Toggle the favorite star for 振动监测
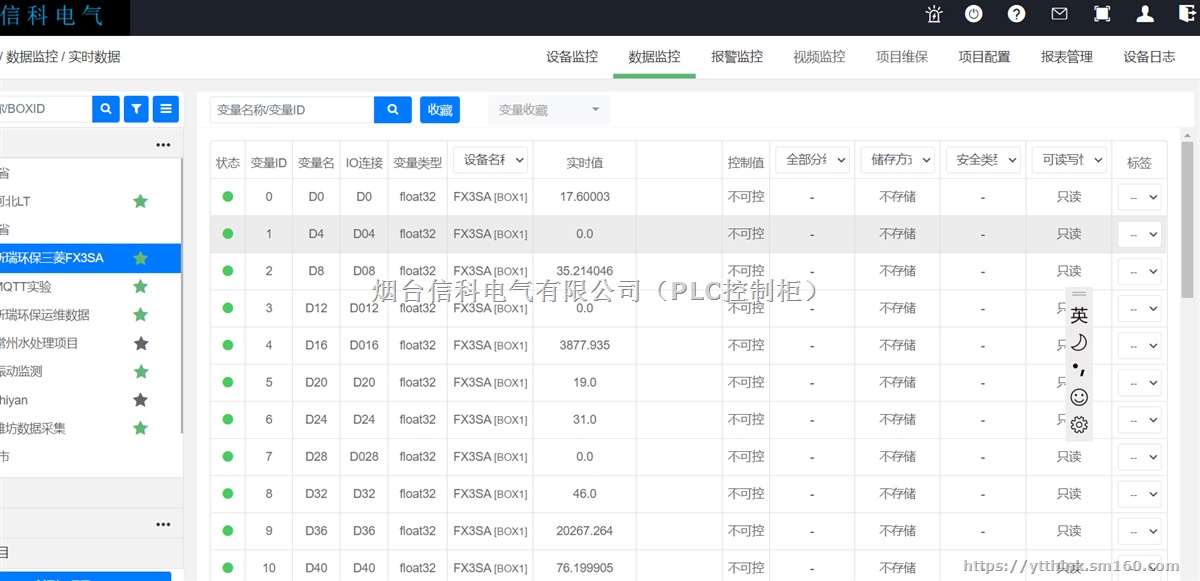Image resolution: width=1200 pixels, height=581 pixels. point(141,371)
